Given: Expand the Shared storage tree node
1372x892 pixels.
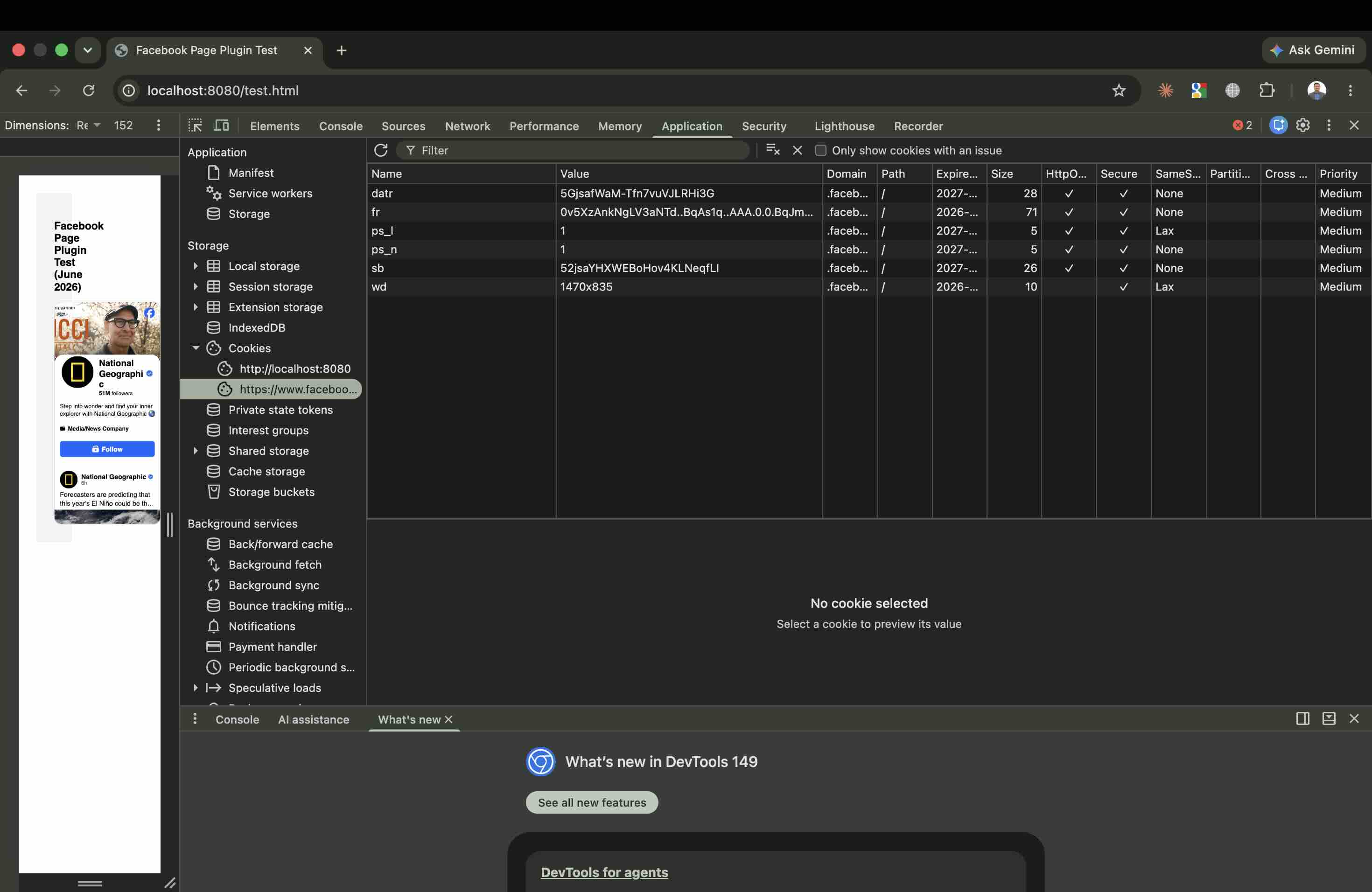Looking at the screenshot, I should point(196,451).
